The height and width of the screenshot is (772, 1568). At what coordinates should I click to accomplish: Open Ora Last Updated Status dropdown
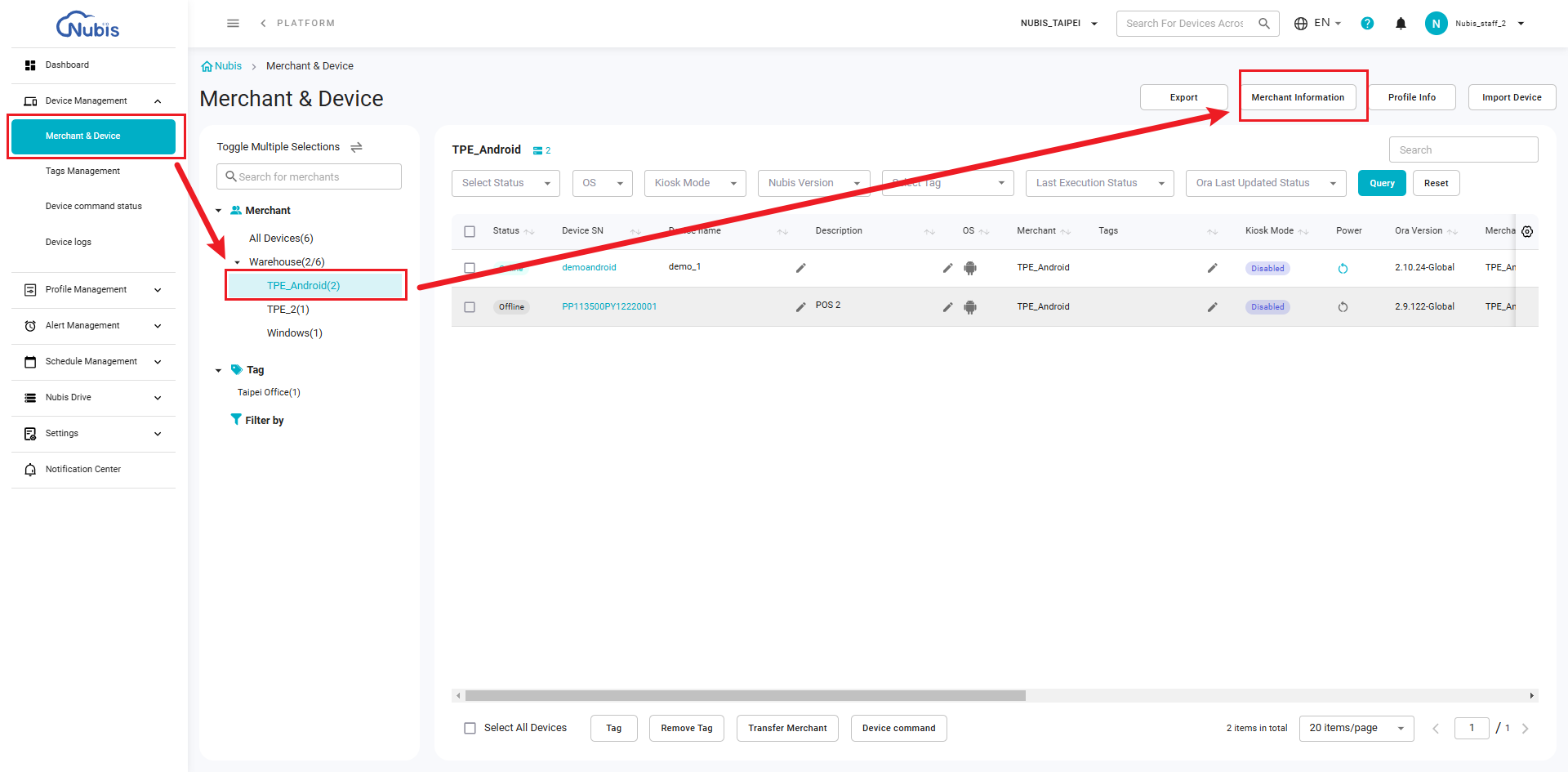(x=1266, y=183)
